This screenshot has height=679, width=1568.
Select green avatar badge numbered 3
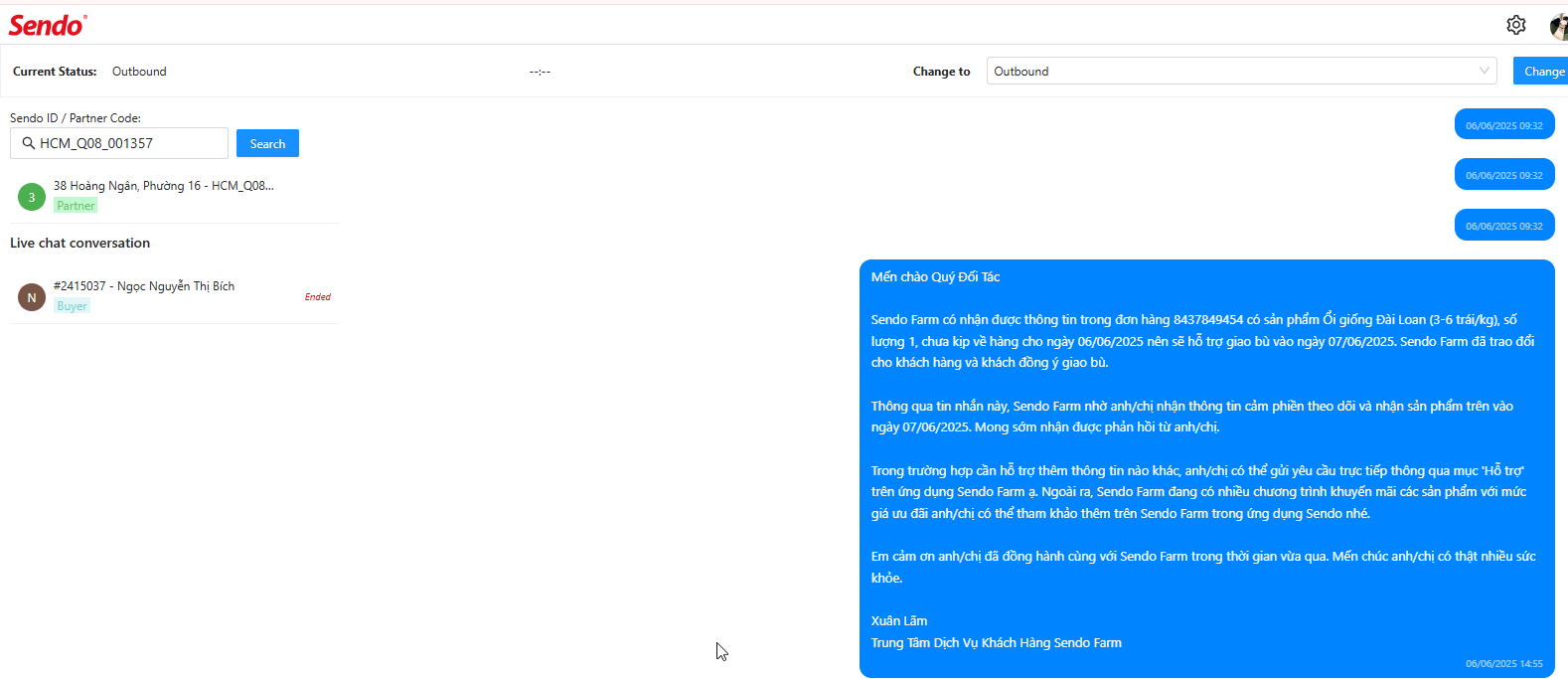coord(32,197)
